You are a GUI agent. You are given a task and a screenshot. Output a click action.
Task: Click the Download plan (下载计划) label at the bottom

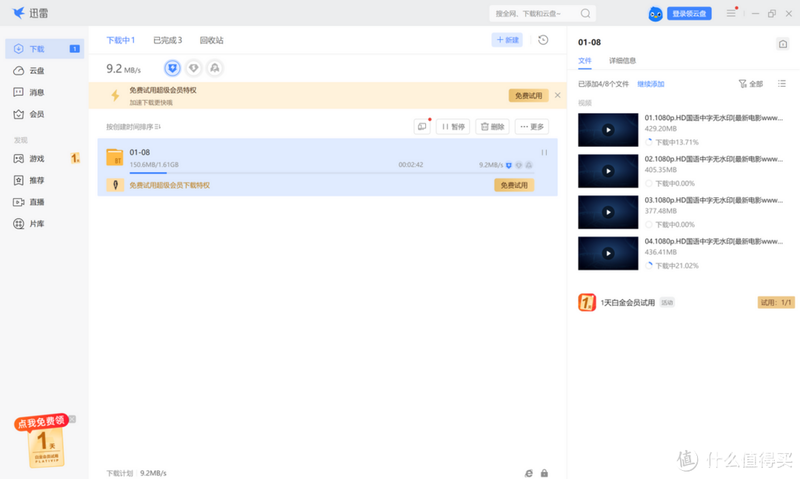(119, 473)
